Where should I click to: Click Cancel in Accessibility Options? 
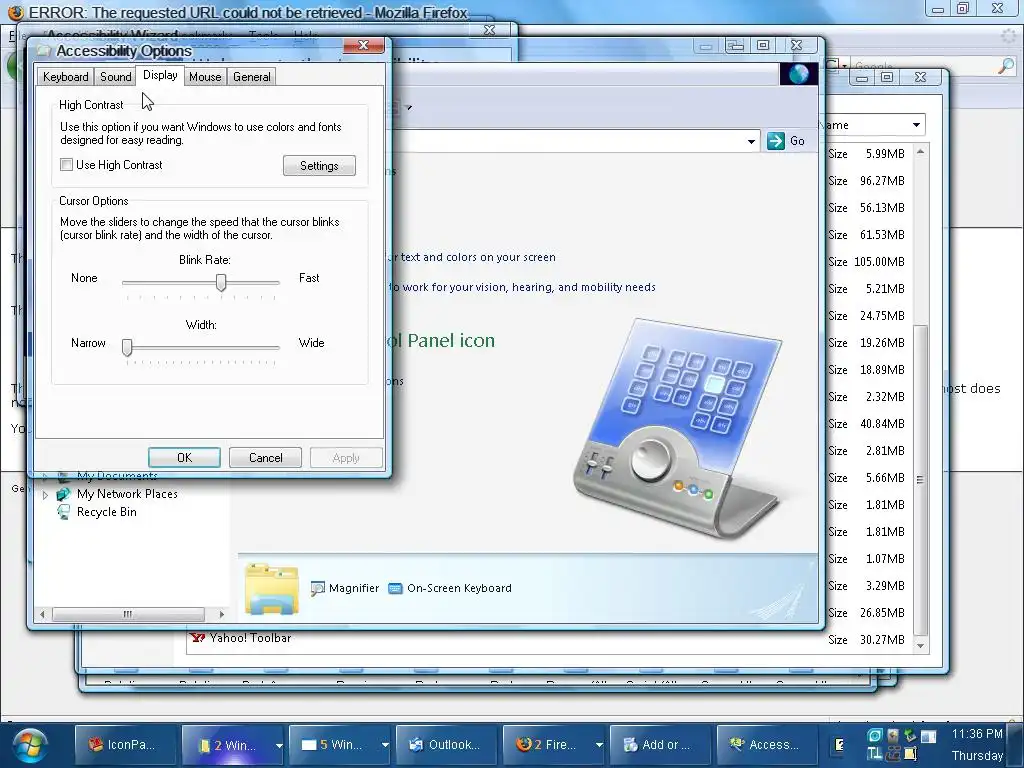pyautogui.click(x=266, y=458)
